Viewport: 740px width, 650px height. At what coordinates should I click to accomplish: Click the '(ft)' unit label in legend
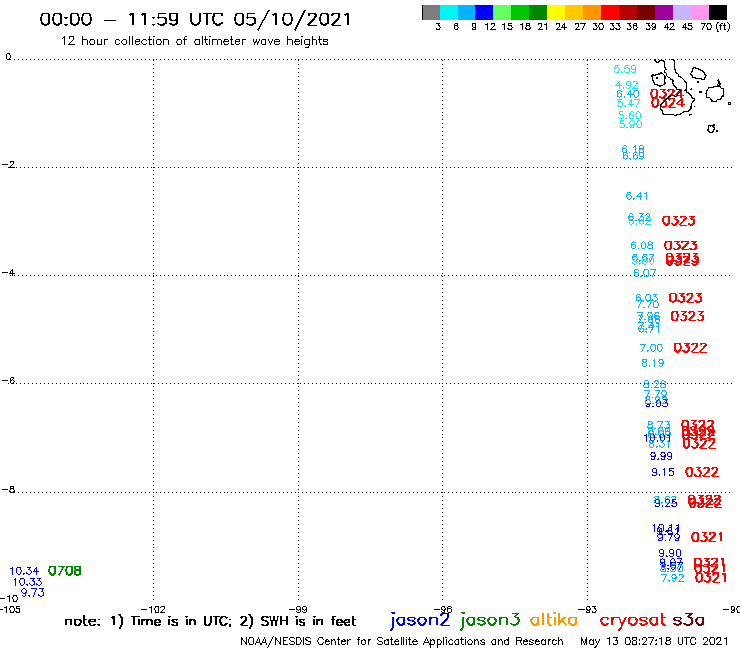click(723, 27)
